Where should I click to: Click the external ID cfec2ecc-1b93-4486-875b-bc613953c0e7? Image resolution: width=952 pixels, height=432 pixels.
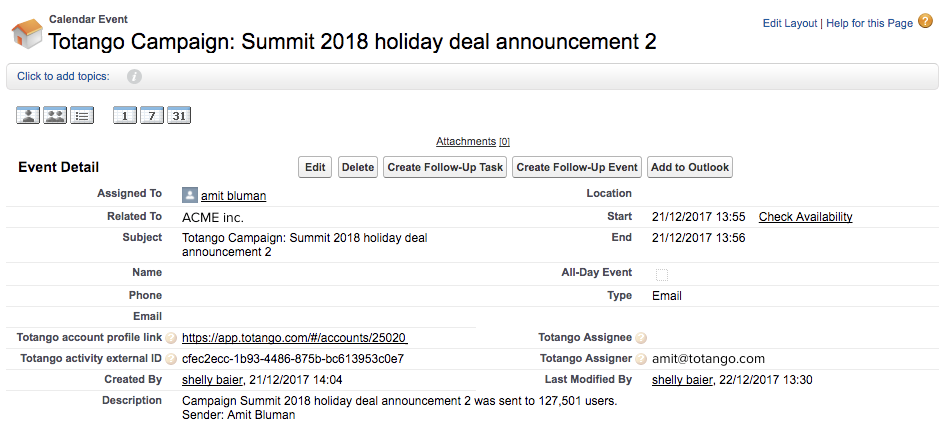click(x=293, y=359)
